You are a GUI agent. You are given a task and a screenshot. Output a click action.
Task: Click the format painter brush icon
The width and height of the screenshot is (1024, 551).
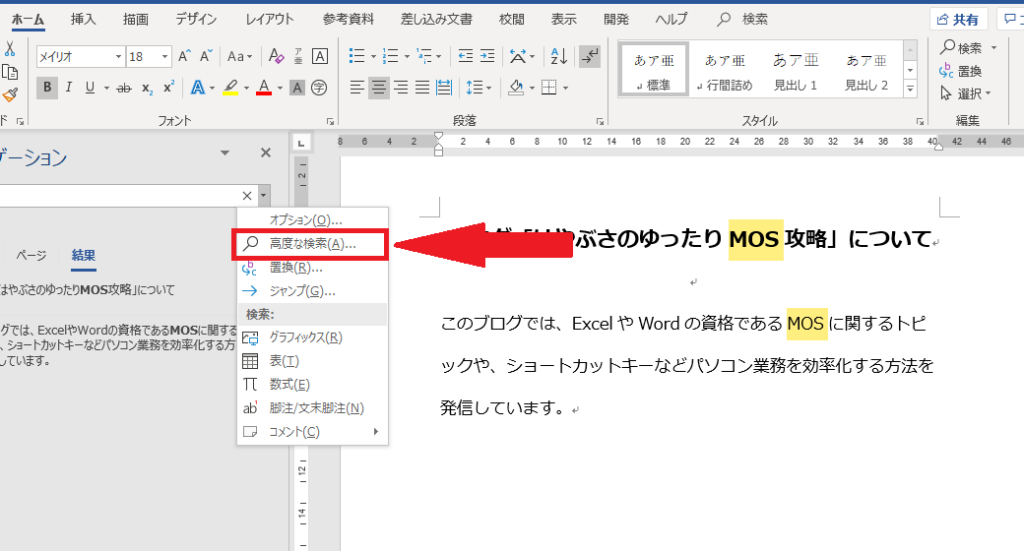(x=10, y=95)
